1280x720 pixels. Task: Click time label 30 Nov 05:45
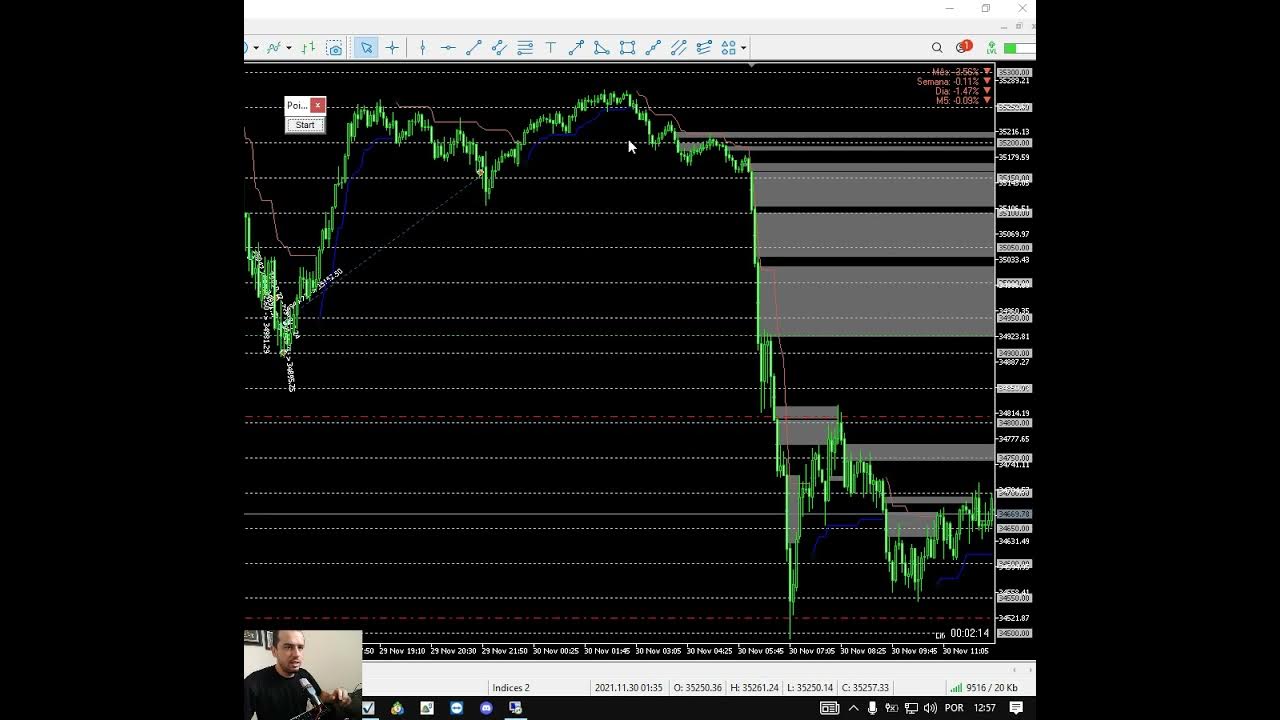[761, 651]
